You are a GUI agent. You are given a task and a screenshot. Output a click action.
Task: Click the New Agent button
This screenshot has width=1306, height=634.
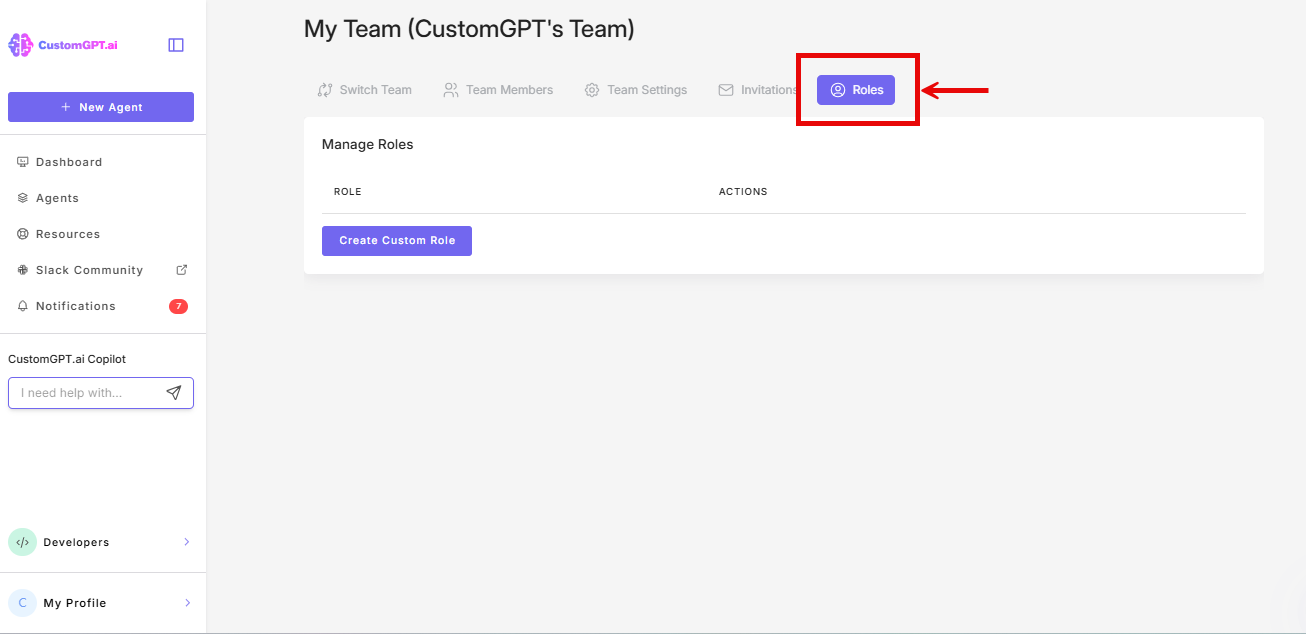point(100,106)
